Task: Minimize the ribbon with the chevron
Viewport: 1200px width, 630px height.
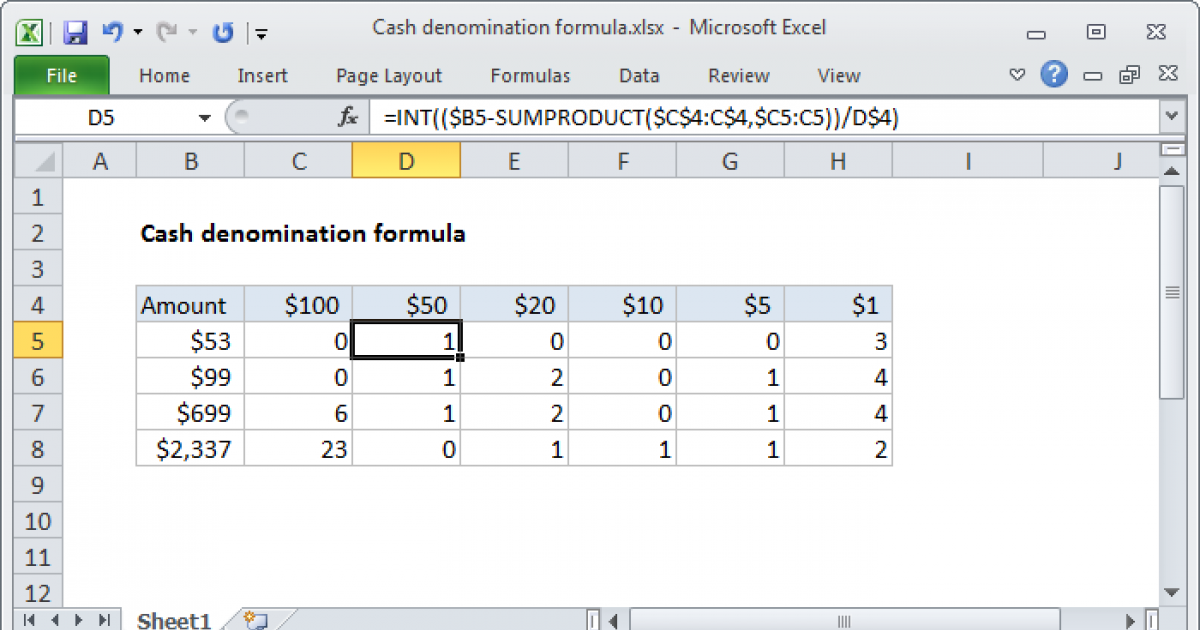Action: pyautogui.click(x=1017, y=75)
